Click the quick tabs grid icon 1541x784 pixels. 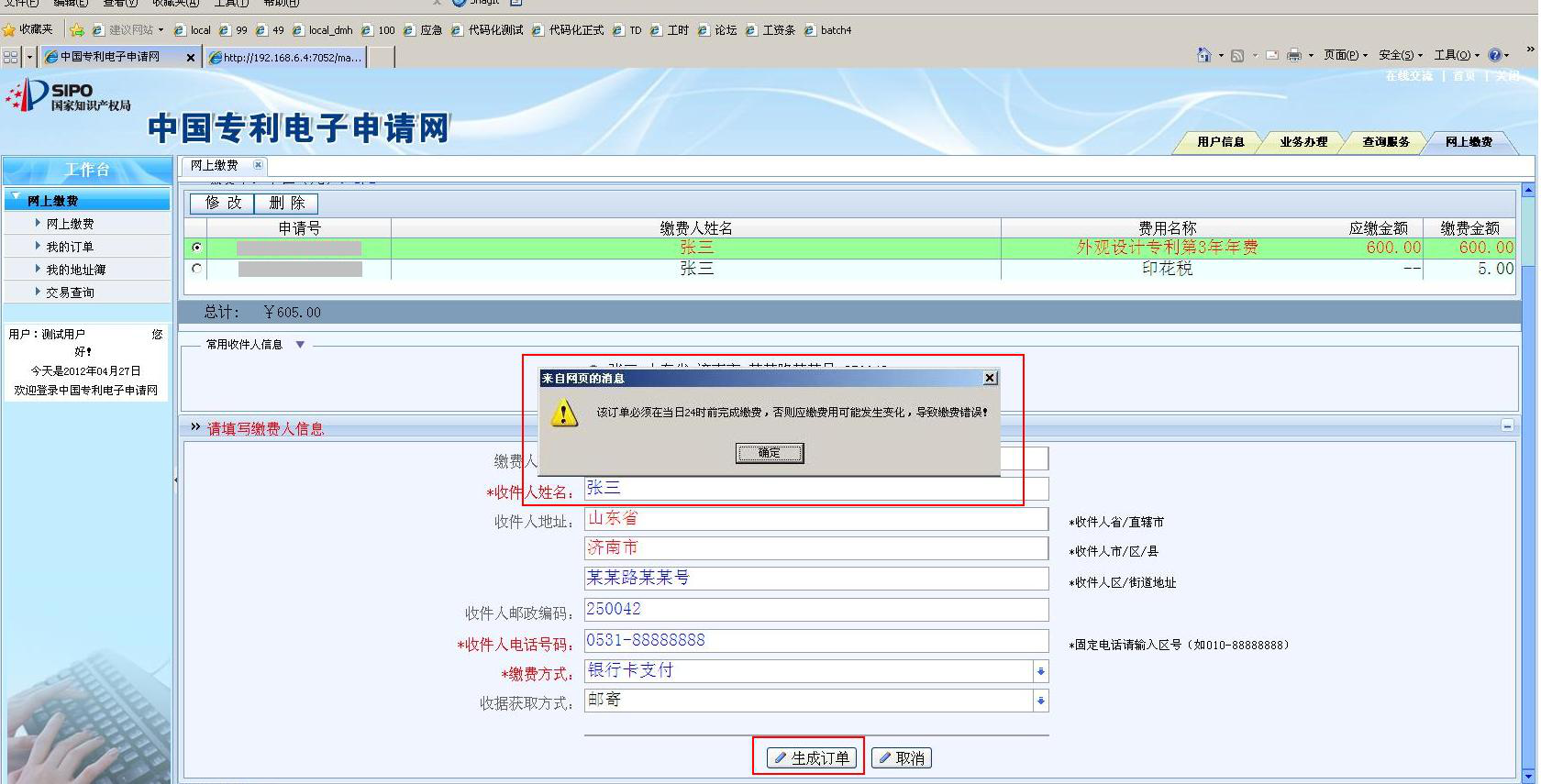[11, 57]
